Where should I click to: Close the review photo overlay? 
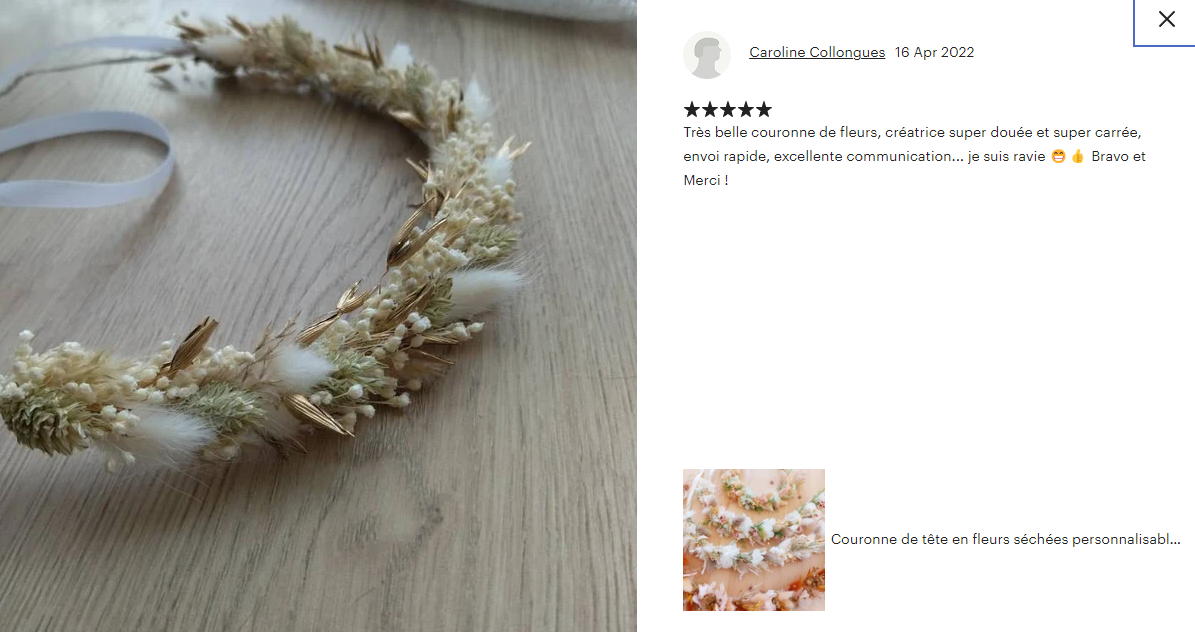1166,20
